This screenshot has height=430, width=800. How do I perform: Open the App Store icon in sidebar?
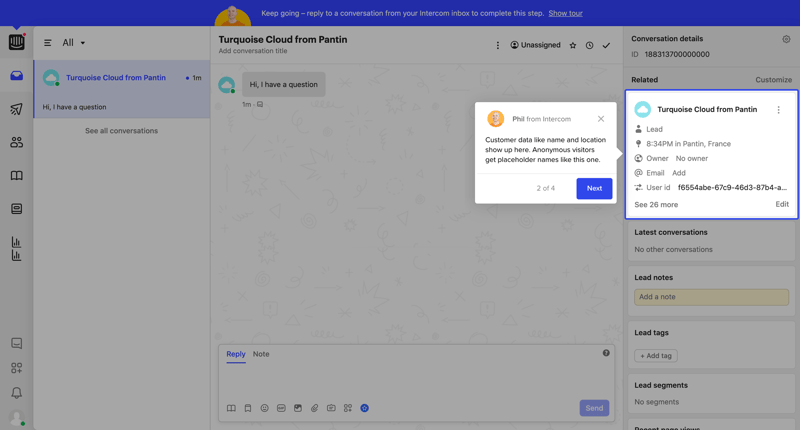pyautogui.click(x=16, y=368)
